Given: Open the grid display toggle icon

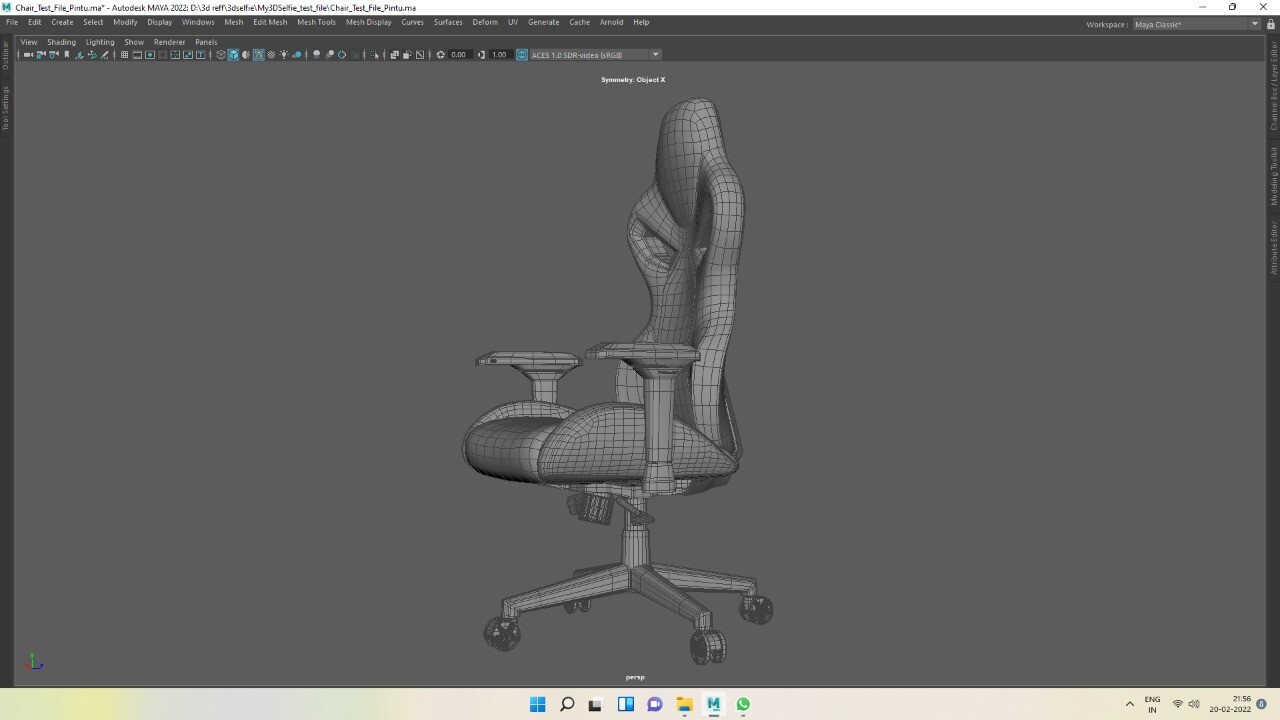Looking at the screenshot, I should pos(124,55).
